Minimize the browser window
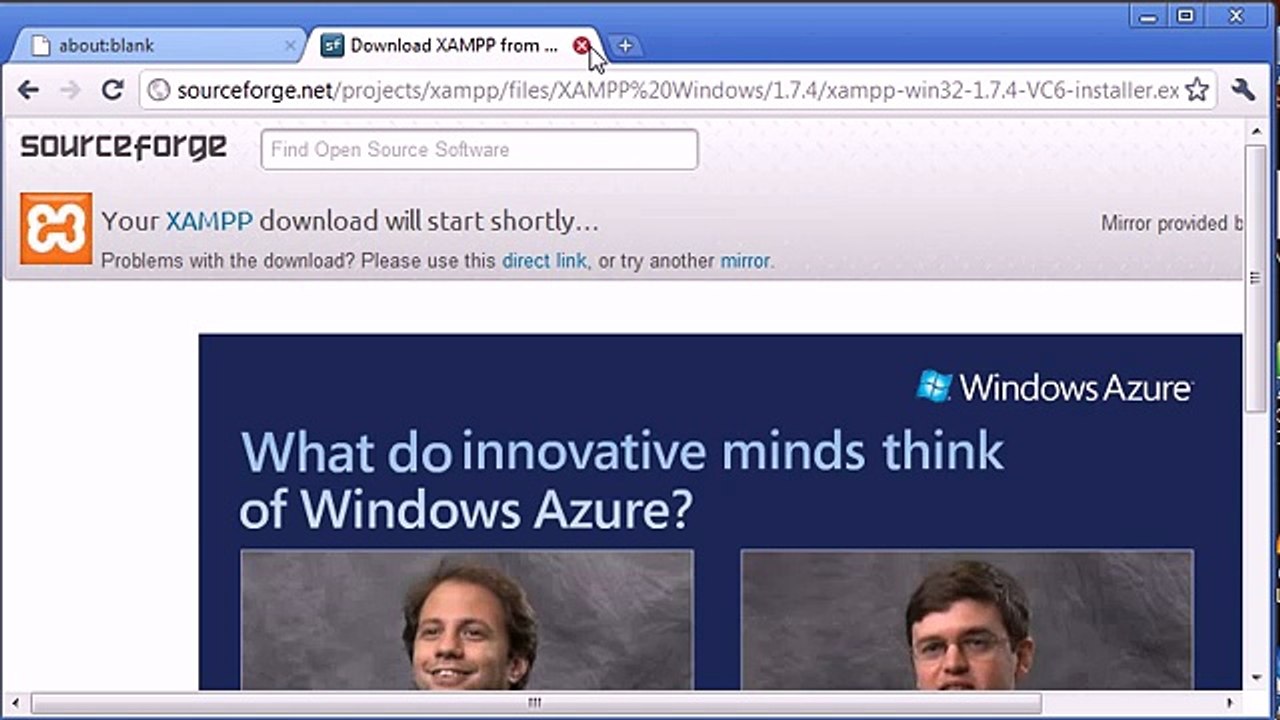The width and height of the screenshot is (1280, 720). coord(1149,15)
